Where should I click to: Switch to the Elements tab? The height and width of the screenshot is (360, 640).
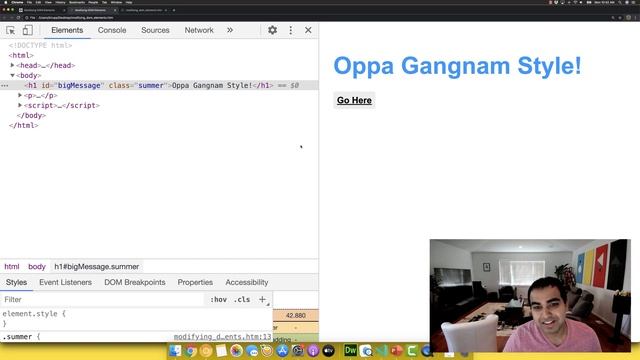click(67, 30)
